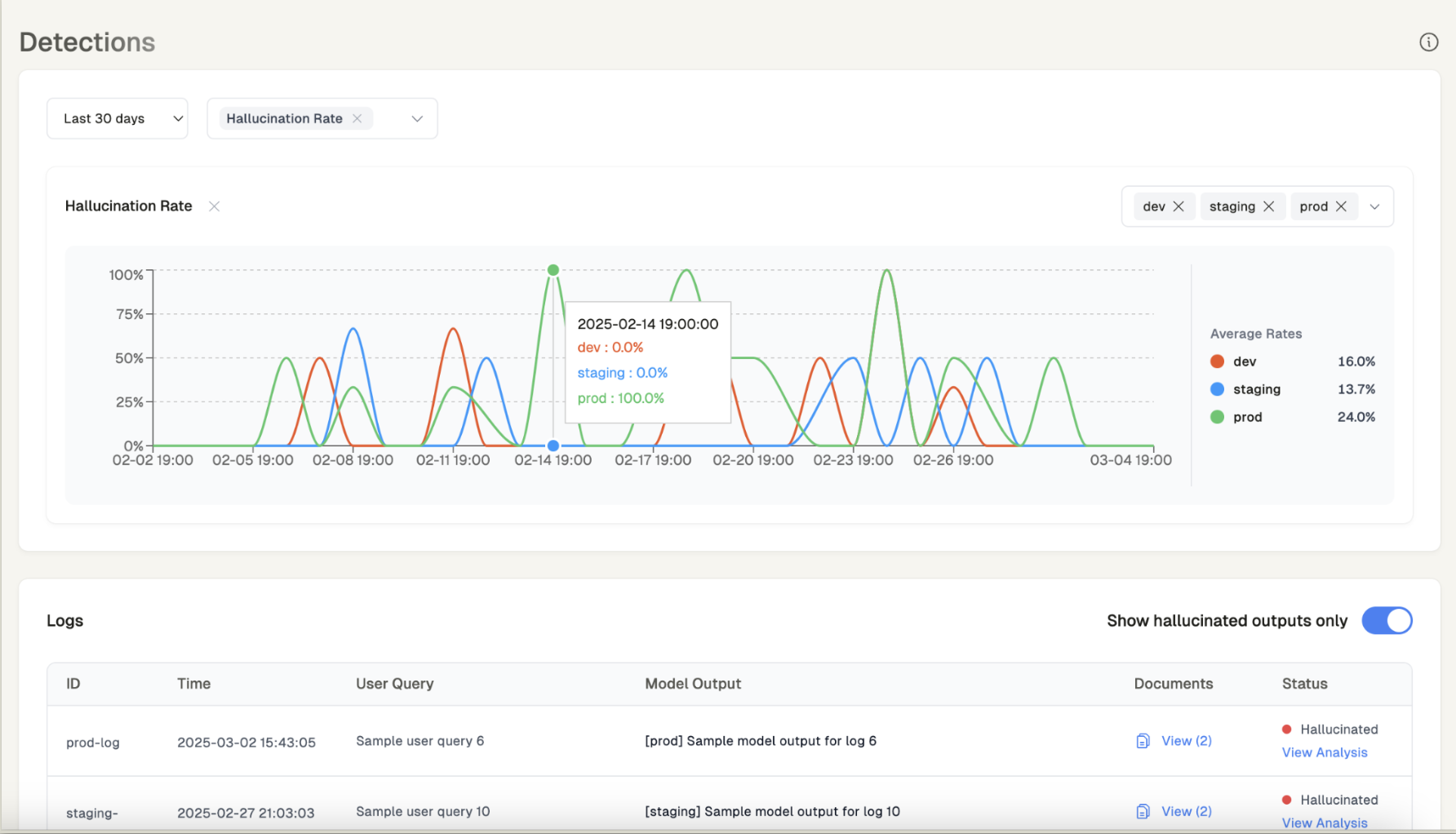This screenshot has width=1456, height=834.
Task: Click prod average rate 24.0%
Action: click(x=1356, y=417)
